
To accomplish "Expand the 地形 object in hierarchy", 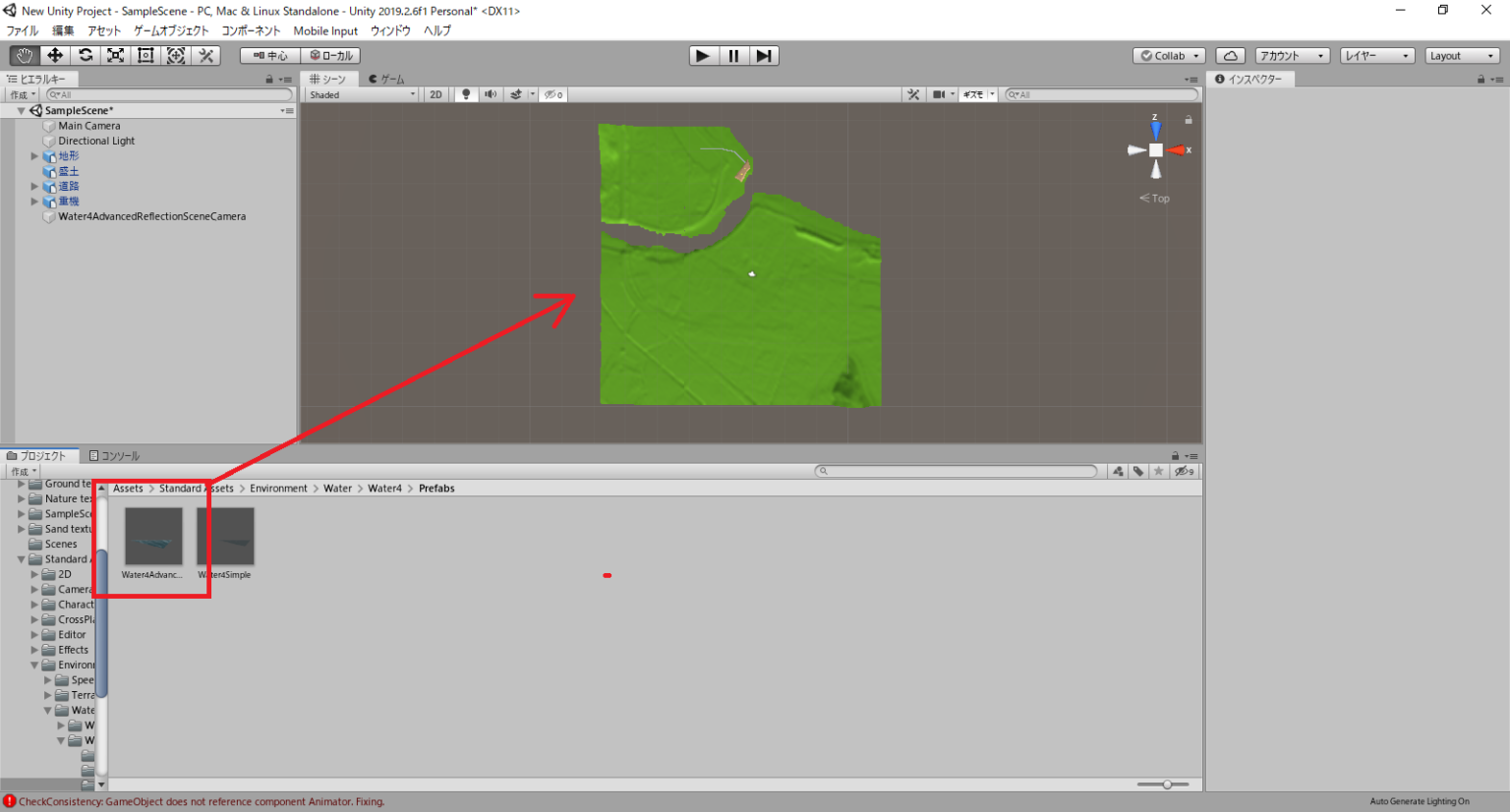I will 34,155.
